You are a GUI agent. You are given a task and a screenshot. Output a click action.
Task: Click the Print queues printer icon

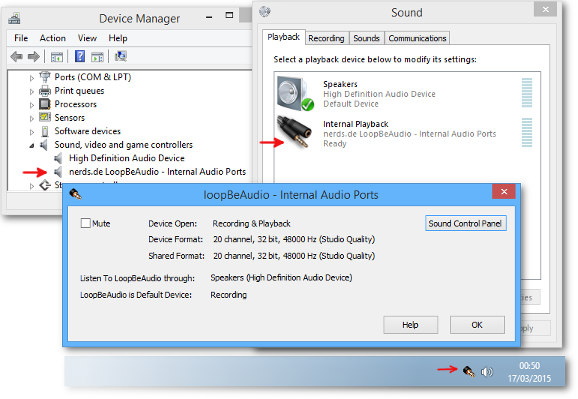click(x=45, y=91)
